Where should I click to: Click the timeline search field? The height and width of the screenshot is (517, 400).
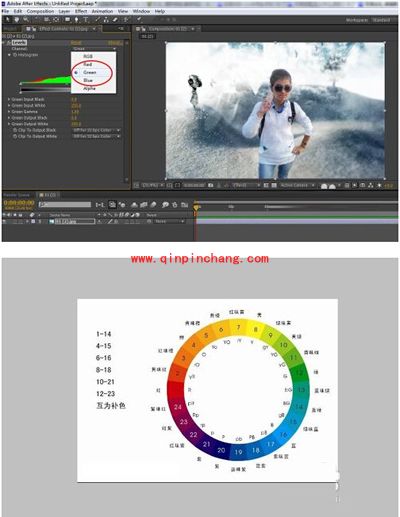[65, 204]
